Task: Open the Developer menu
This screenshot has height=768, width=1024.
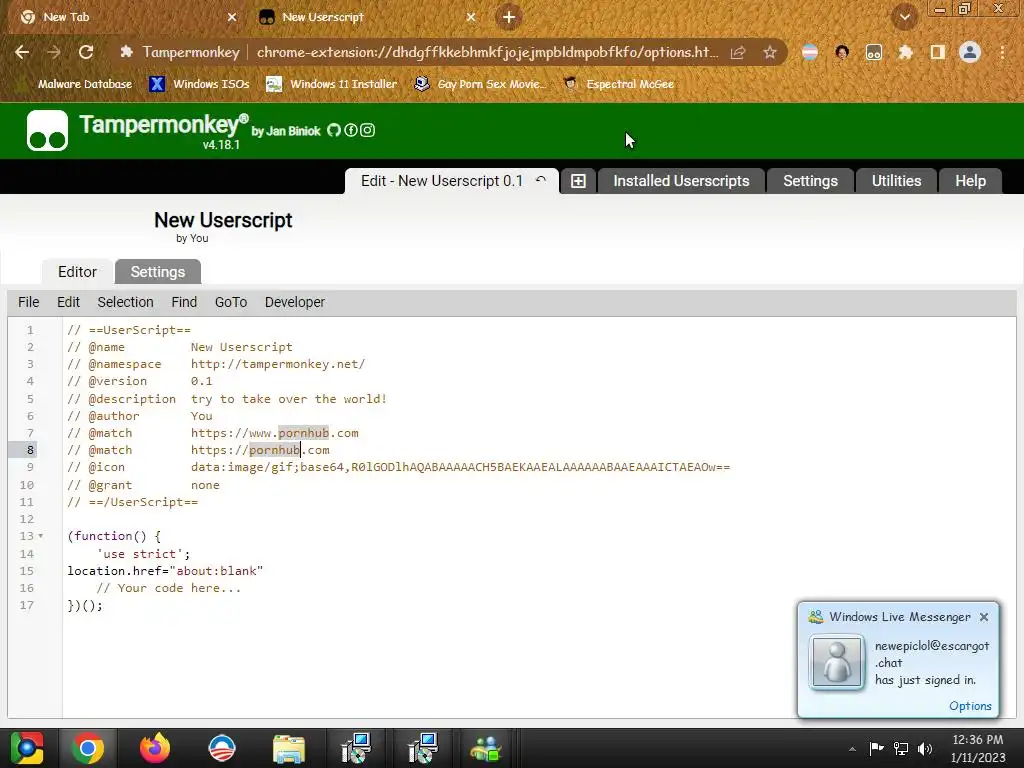Action: (x=295, y=302)
